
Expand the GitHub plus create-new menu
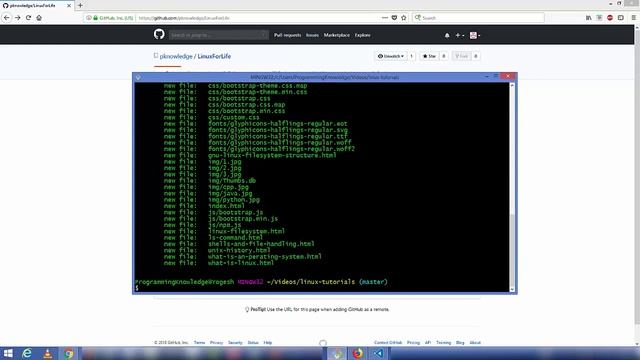tap(460, 36)
